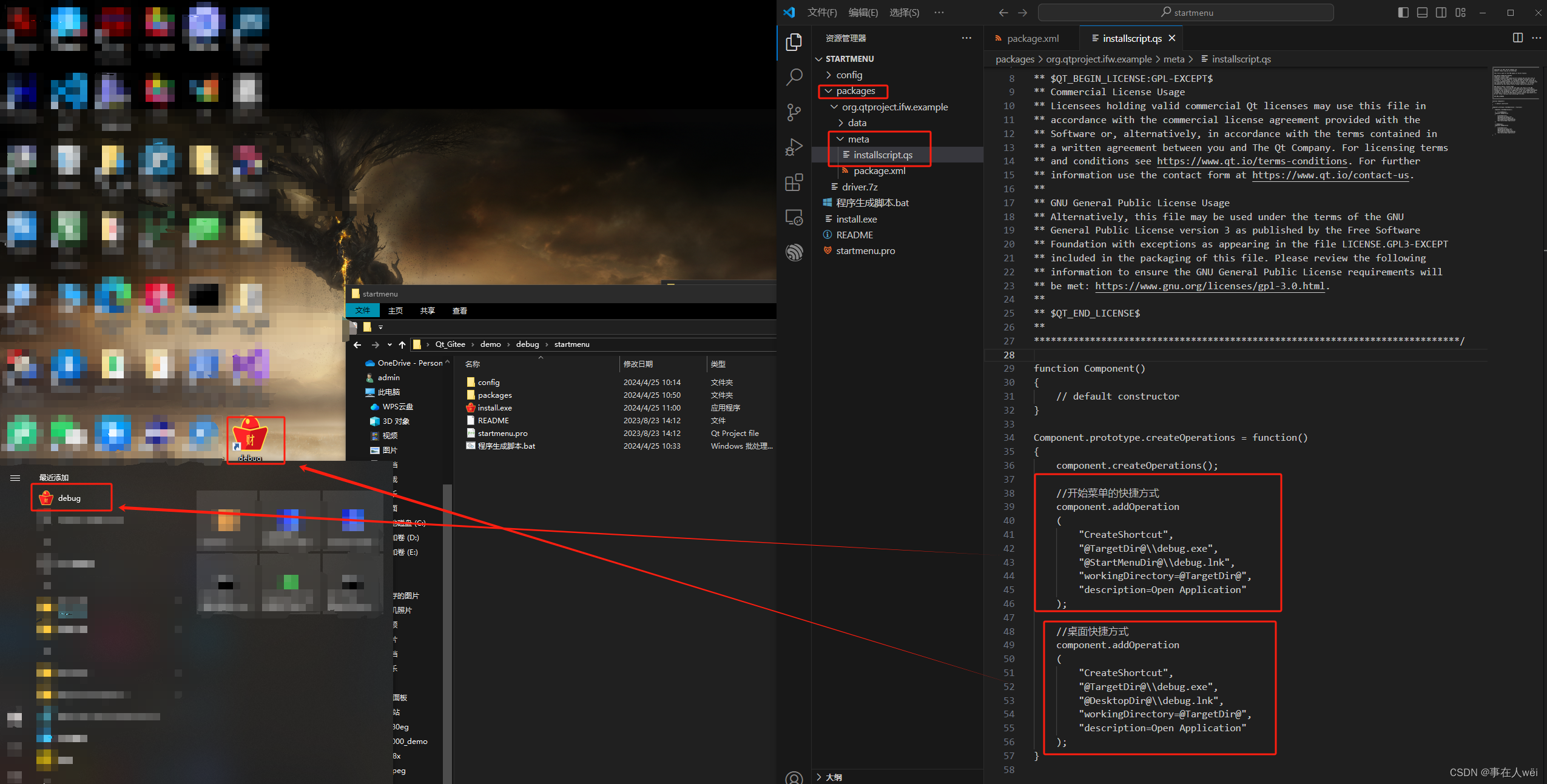Switch to the package.xml tab
Screen dimensions: 1547x784
(x=1032, y=38)
